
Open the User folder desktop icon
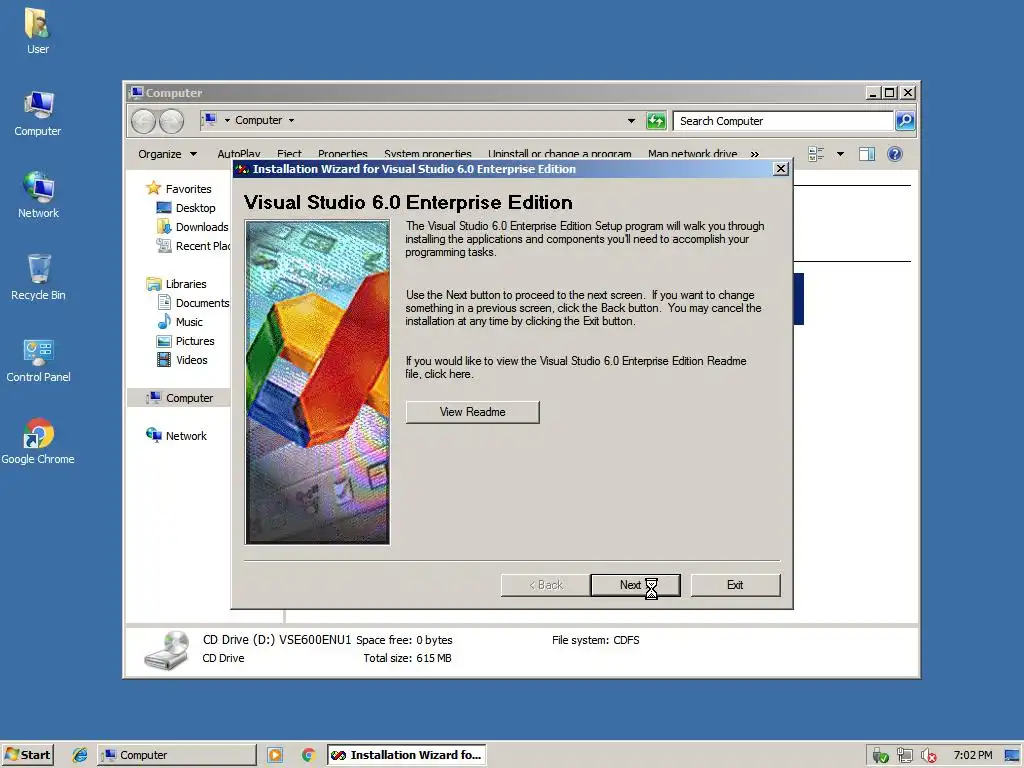tap(37, 31)
